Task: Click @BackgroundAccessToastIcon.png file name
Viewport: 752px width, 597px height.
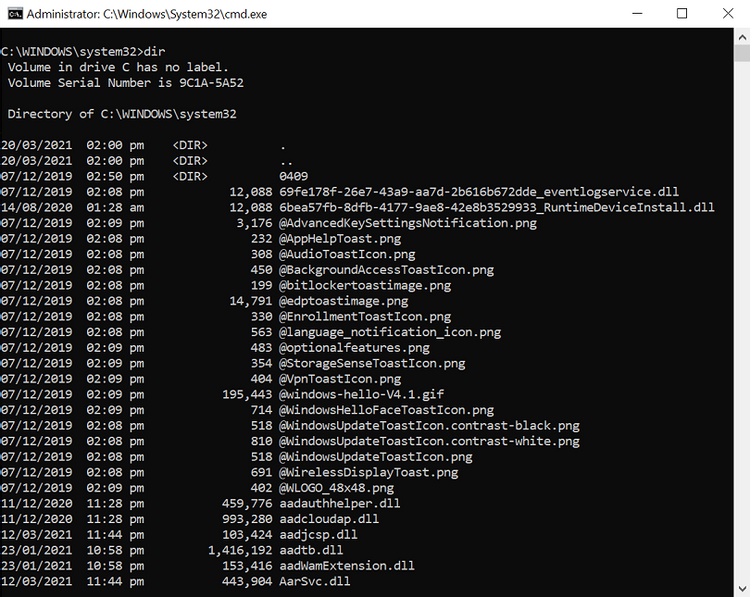Action: click(x=387, y=269)
